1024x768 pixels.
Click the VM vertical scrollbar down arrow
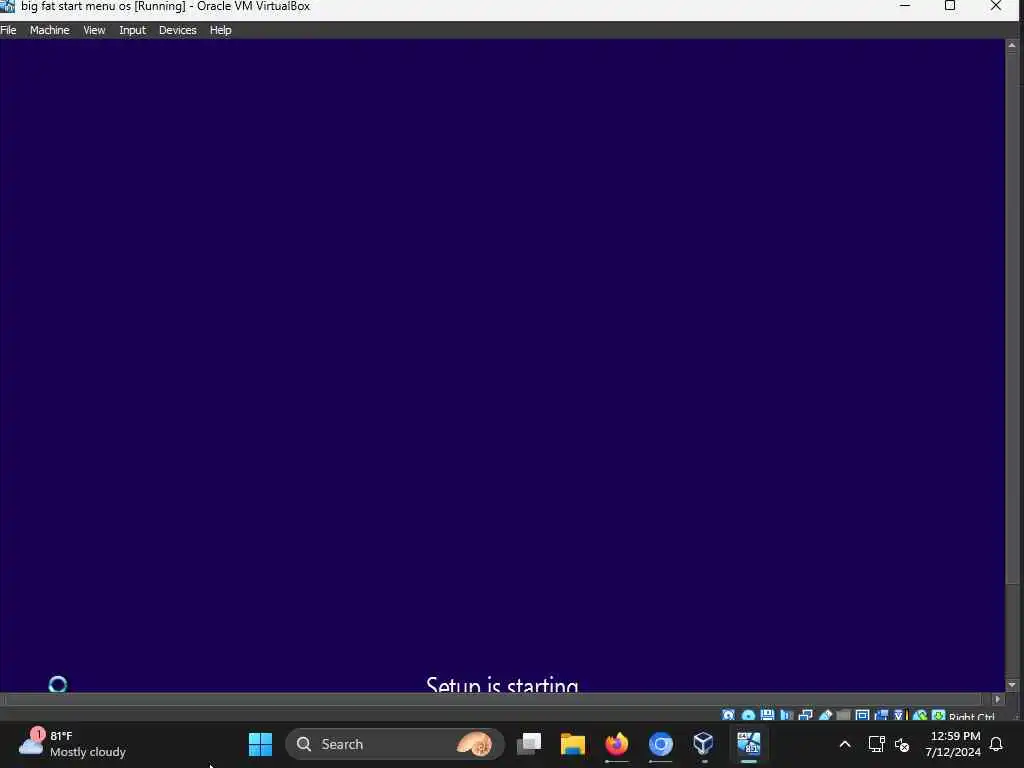(x=1012, y=685)
